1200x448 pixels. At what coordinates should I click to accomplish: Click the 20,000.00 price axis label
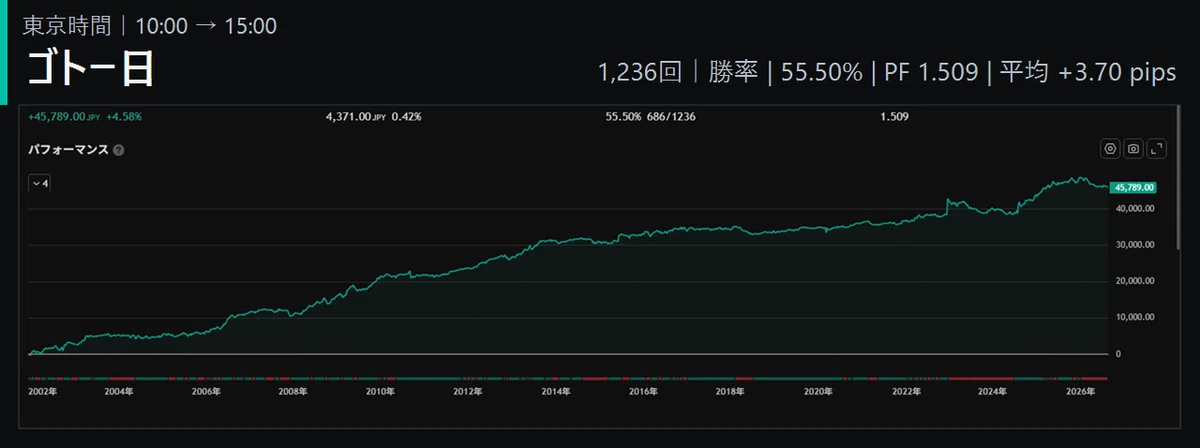coord(1135,281)
